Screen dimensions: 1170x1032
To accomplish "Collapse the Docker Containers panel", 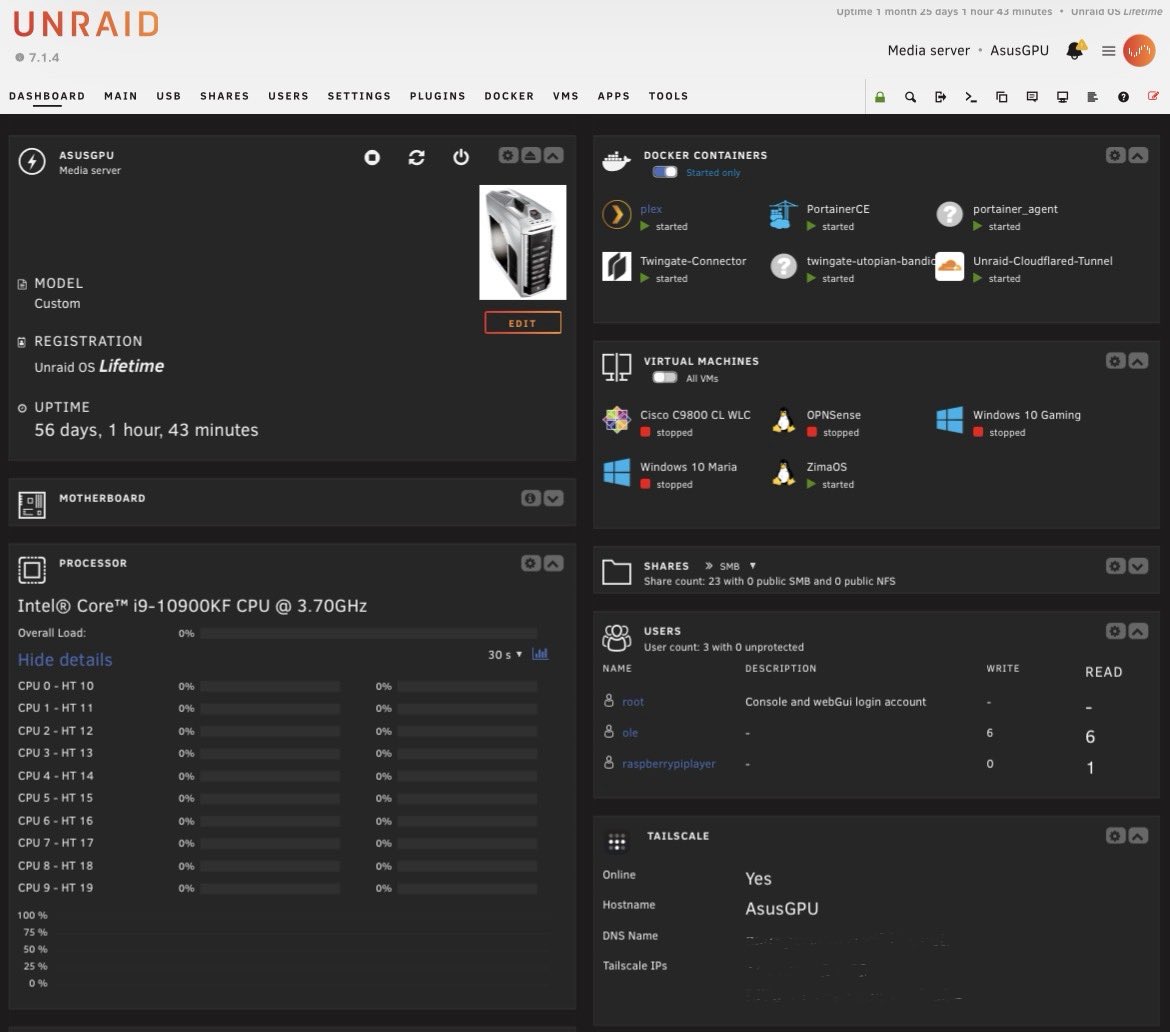I will [x=1138, y=155].
